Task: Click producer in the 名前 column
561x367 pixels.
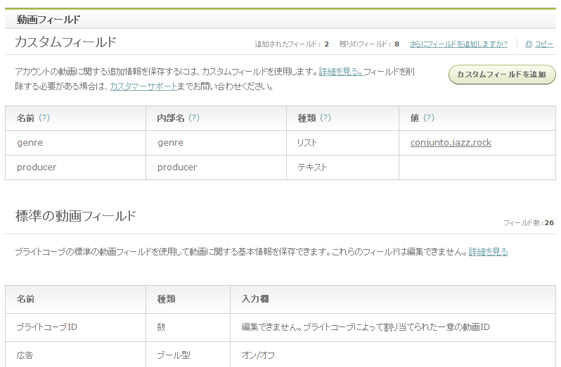Action: click(x=36, y=167)
